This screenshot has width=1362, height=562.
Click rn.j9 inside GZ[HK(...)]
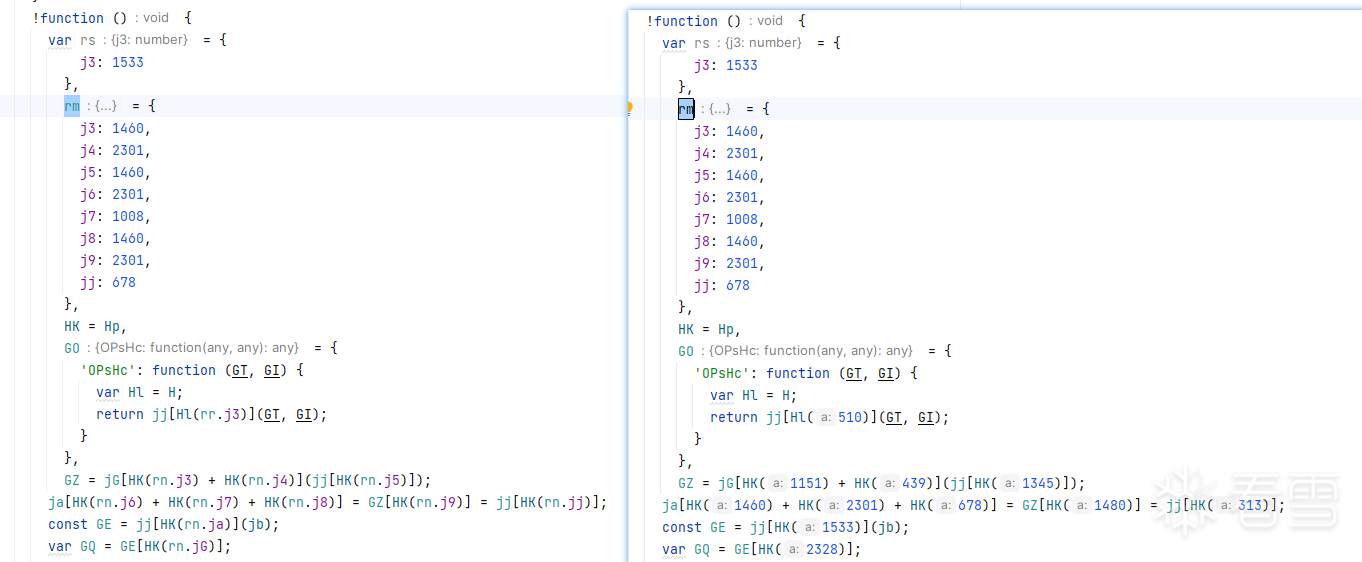437,502
